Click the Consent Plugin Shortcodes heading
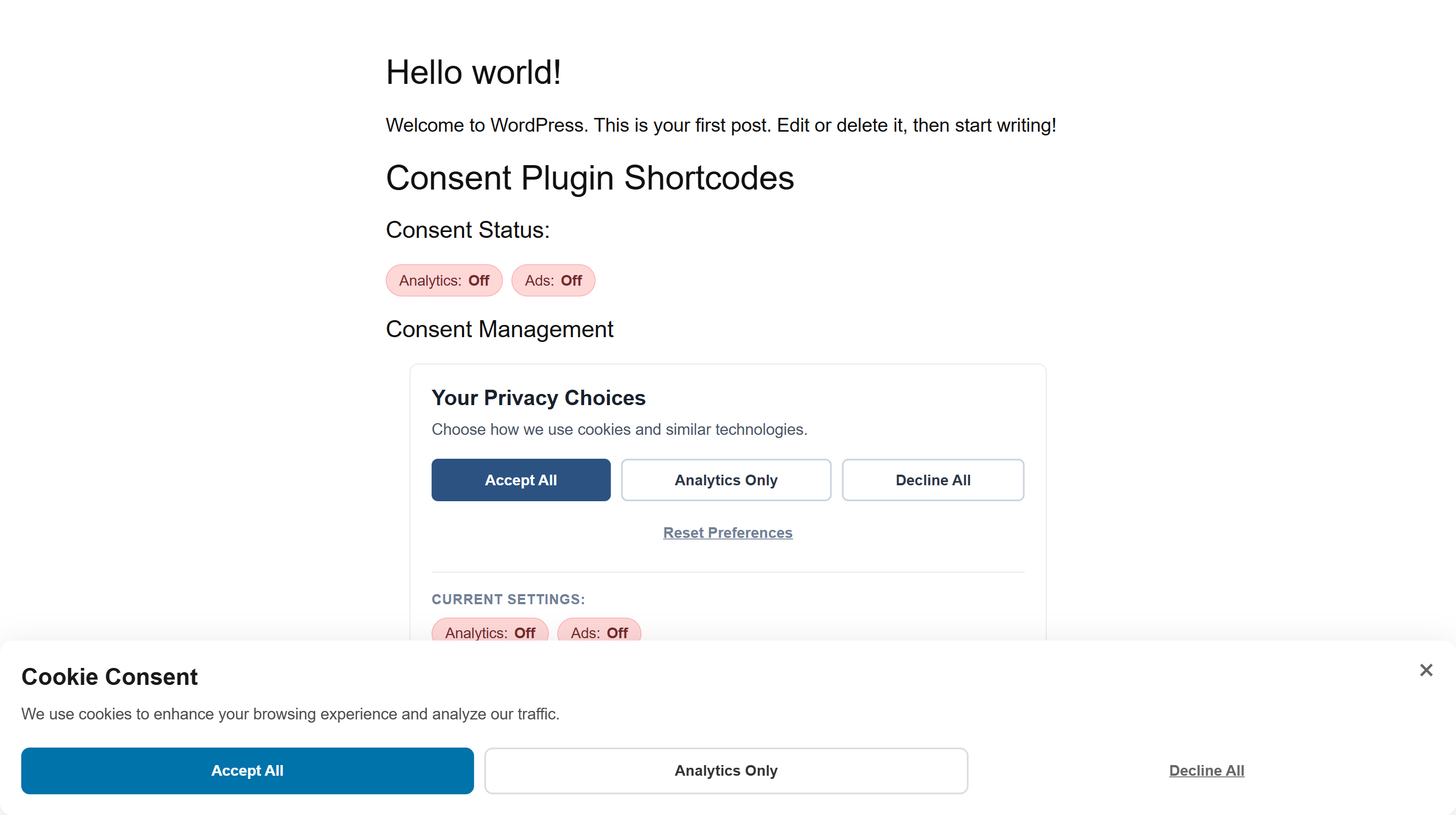The width and height of the screenshot is (1456, 815). (589, 178)
